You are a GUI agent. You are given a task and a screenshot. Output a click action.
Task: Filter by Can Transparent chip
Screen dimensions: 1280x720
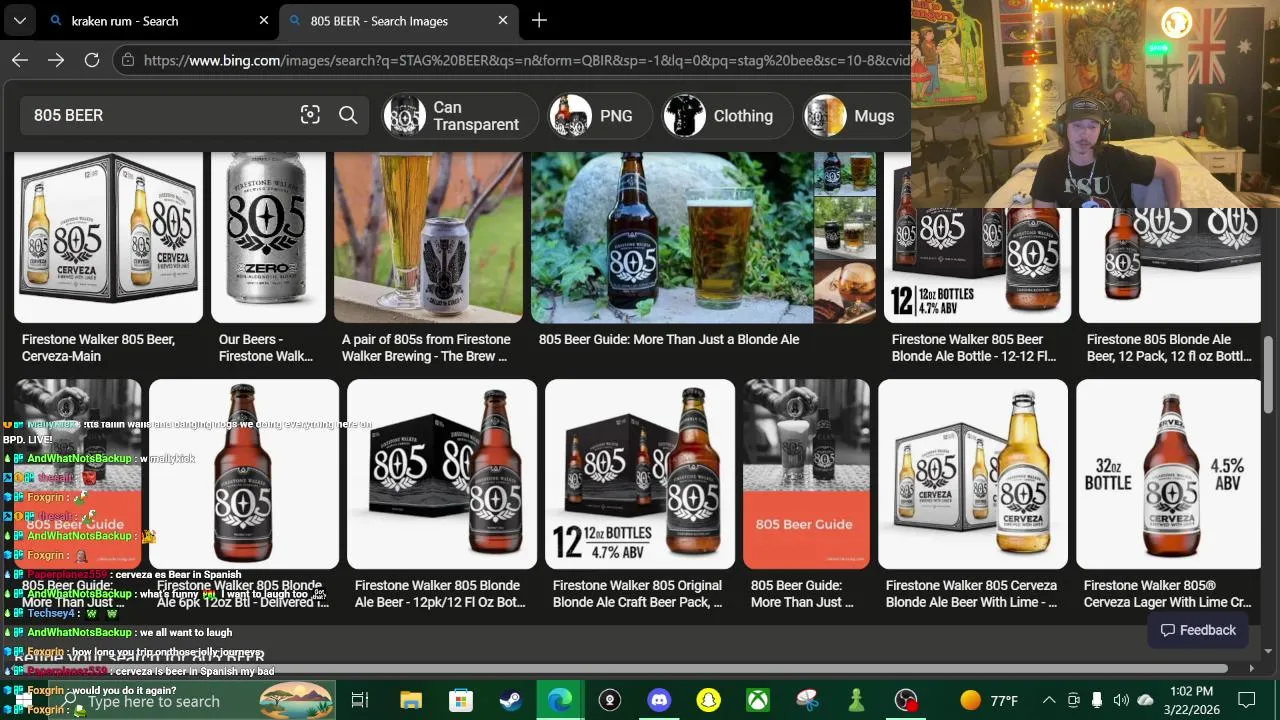[x=461, y=116]
